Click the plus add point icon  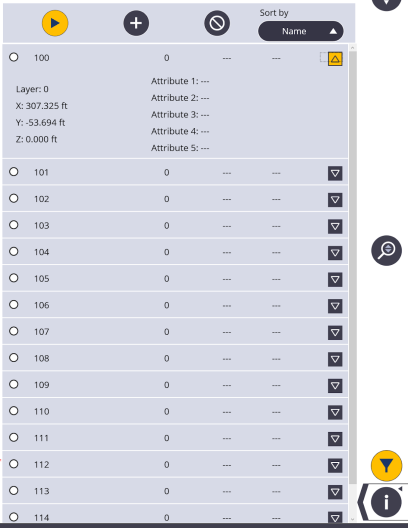[136, 23]
